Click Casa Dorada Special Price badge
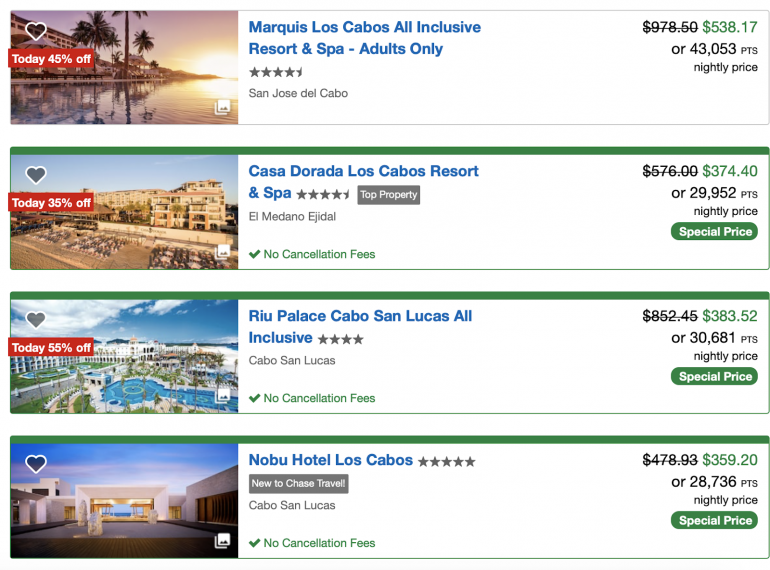770x570 pixels. pyautogui.click(x=714, y=232)
